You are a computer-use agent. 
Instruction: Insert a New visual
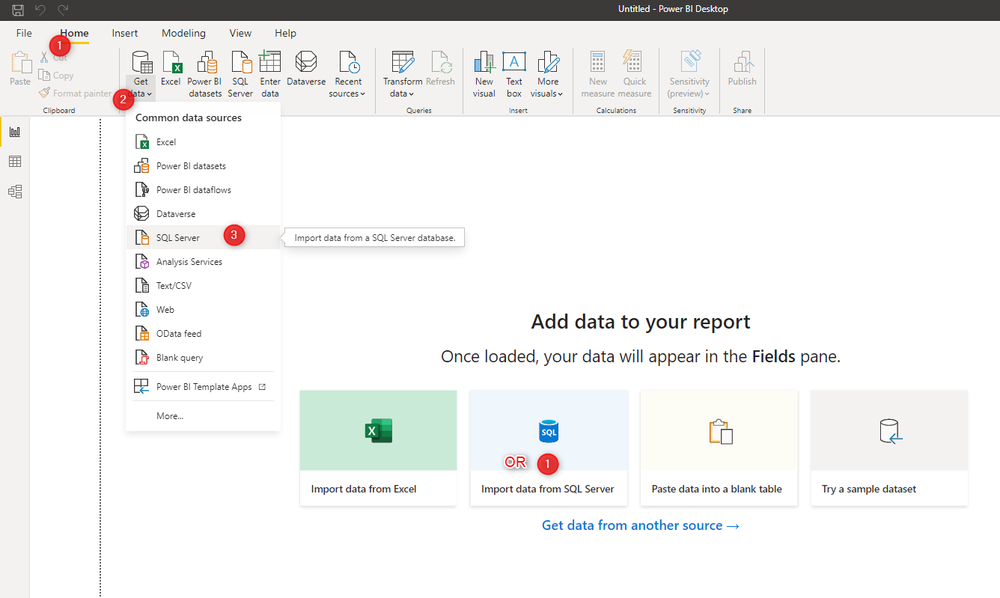point(484,70)
